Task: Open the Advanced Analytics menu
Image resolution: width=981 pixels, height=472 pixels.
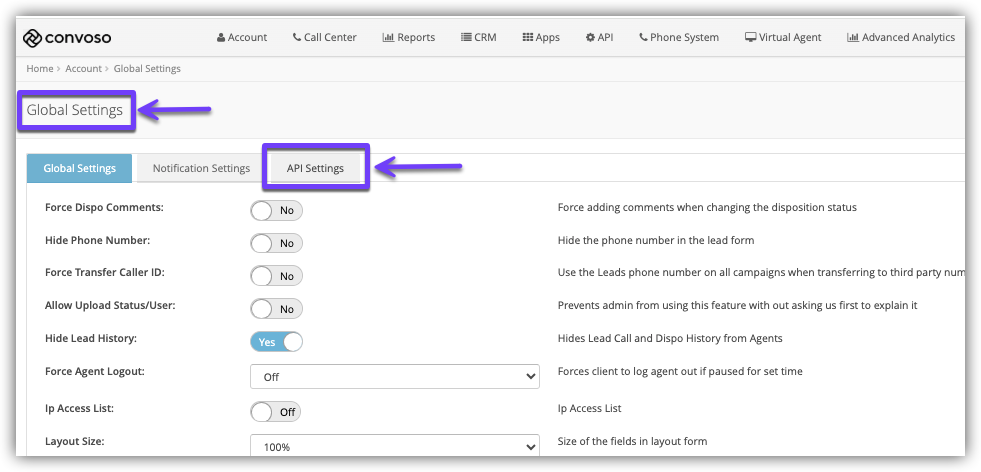Action: pos(901,38)
